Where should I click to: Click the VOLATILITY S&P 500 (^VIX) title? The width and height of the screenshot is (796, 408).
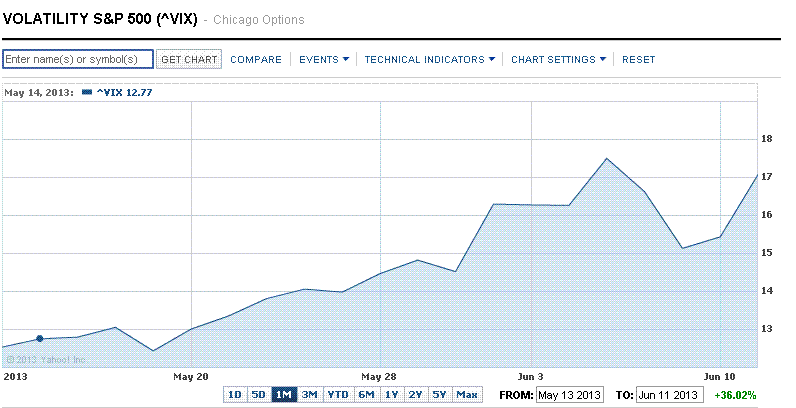pos(100,19)
